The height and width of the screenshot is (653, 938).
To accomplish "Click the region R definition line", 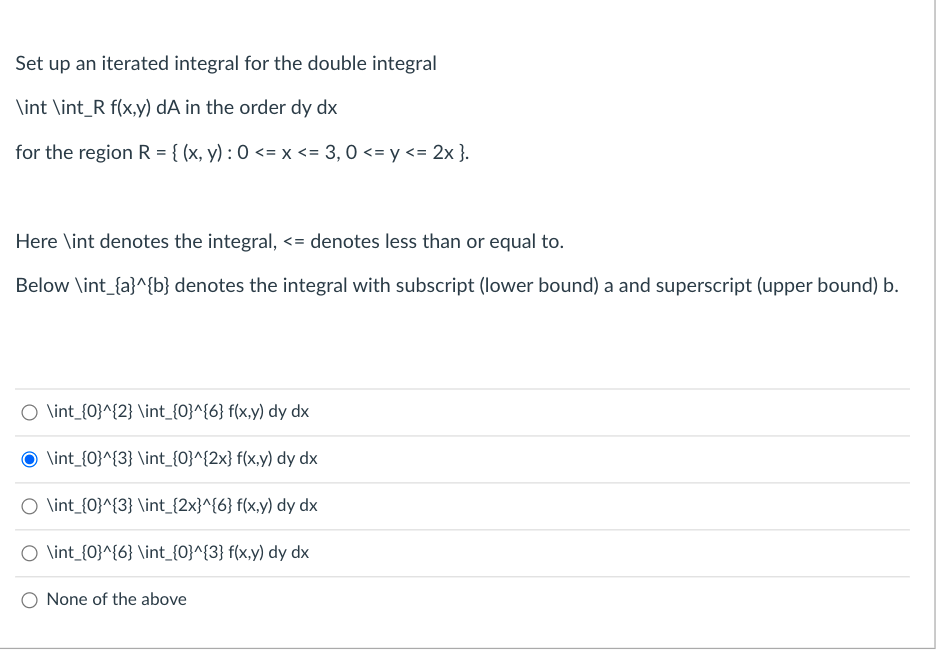I will click(x=240, y=152).
